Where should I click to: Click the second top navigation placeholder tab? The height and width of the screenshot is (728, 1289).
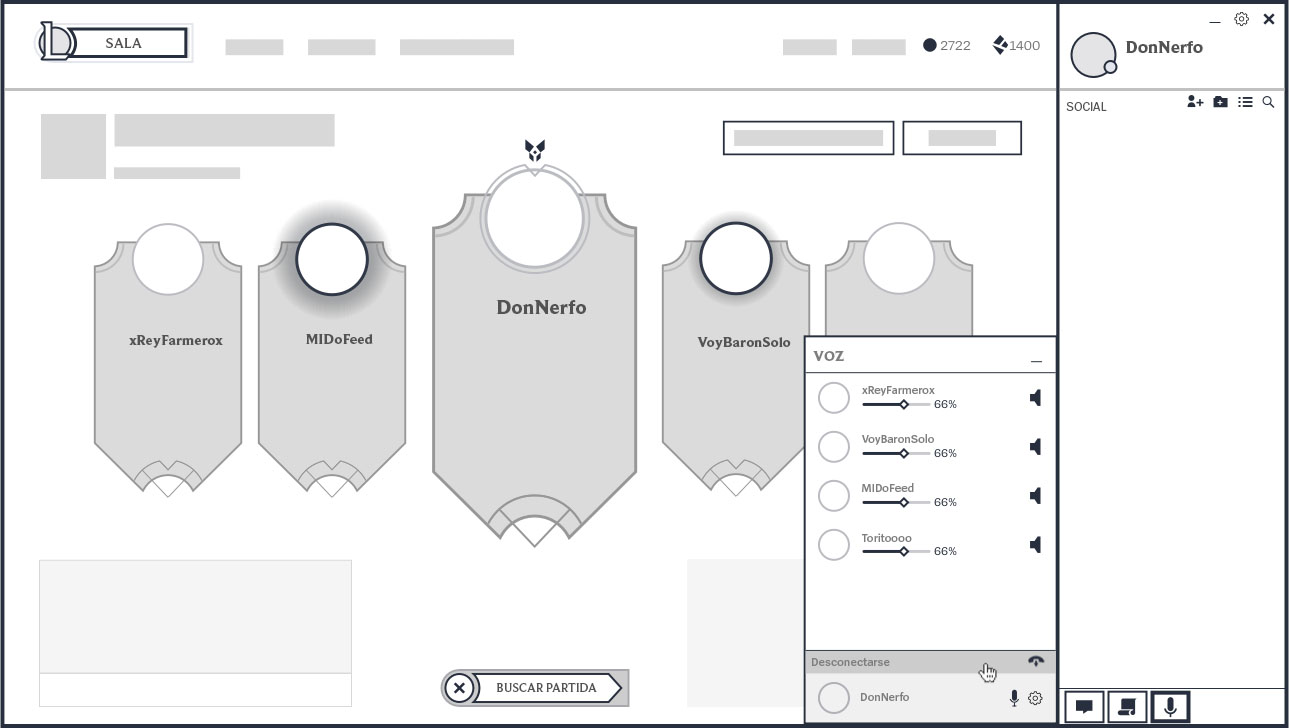click(341, 47)
